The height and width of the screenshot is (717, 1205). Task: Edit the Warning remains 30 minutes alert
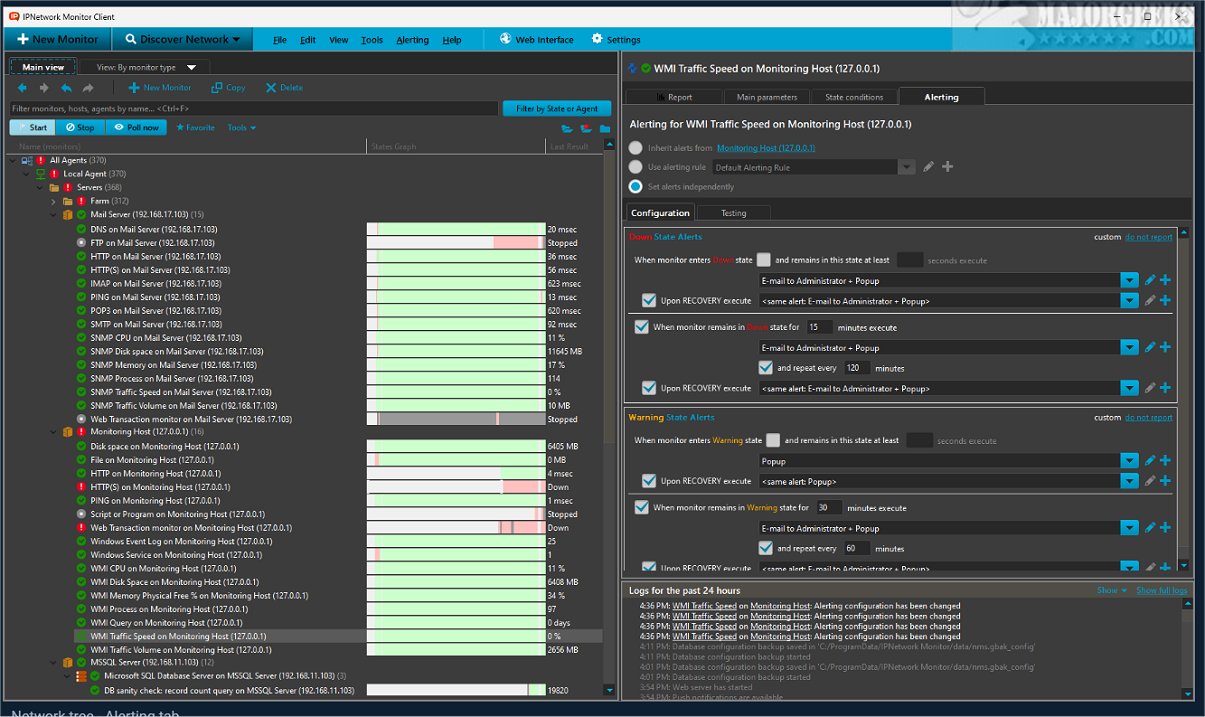pos(1150,528)
